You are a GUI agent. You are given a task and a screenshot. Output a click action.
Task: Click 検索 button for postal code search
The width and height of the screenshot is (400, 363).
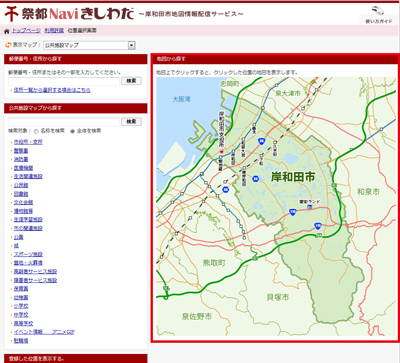click(x=131, y=81)
